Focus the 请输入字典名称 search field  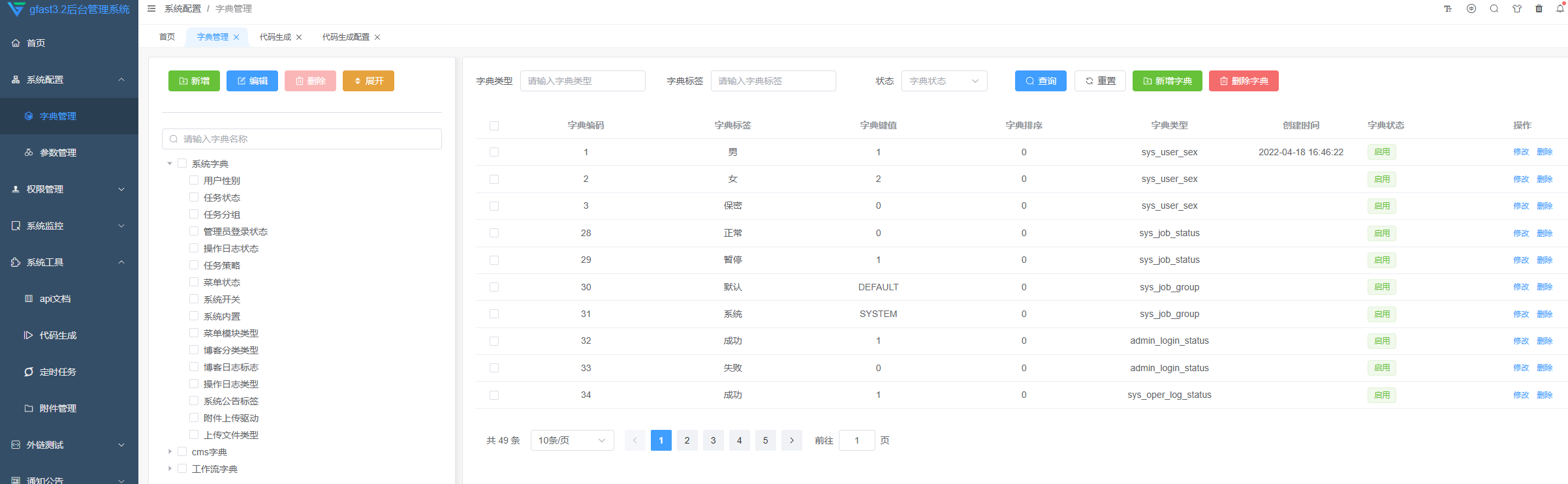tap(302, 139)
